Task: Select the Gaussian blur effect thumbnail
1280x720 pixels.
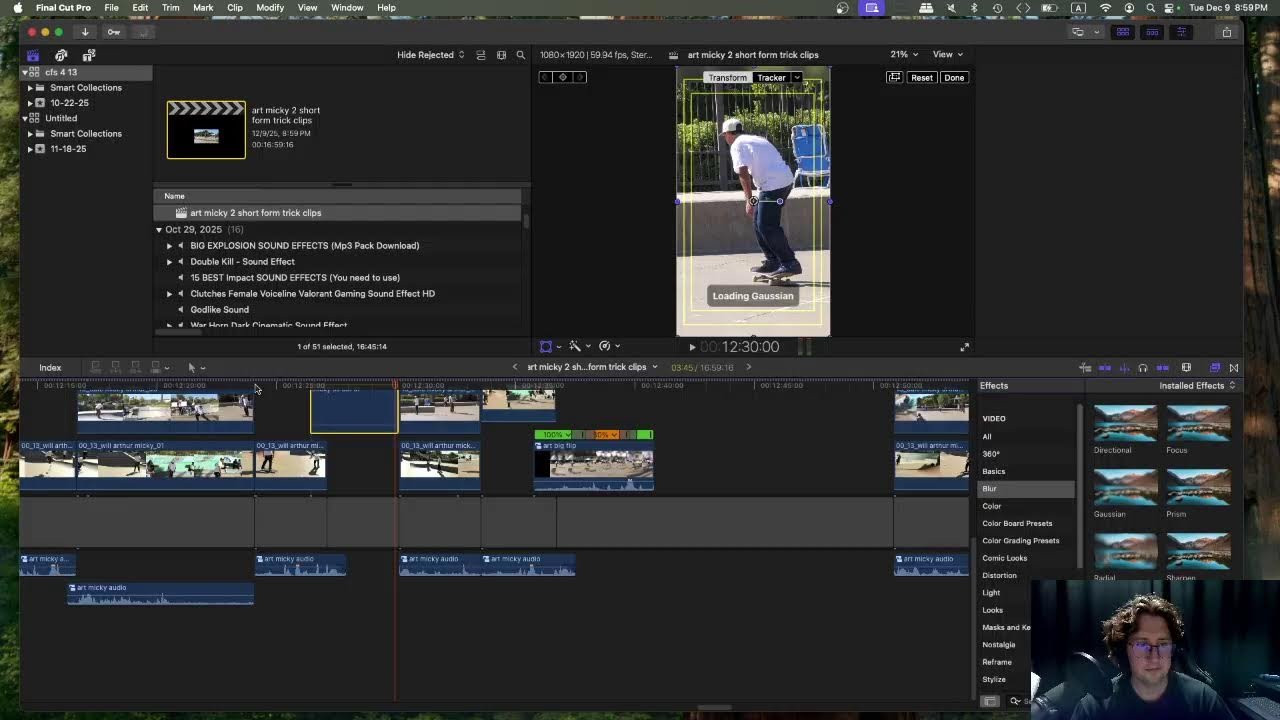Action: 1125,487
